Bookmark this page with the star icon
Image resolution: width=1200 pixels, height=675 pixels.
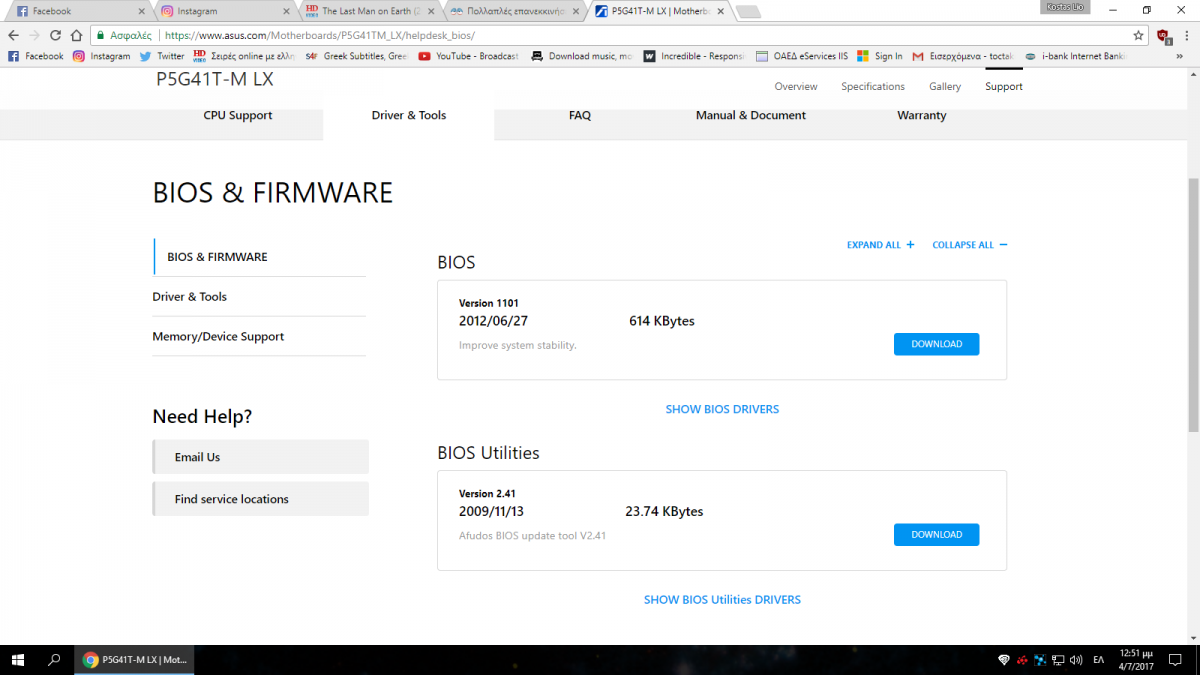[1138, 35]
